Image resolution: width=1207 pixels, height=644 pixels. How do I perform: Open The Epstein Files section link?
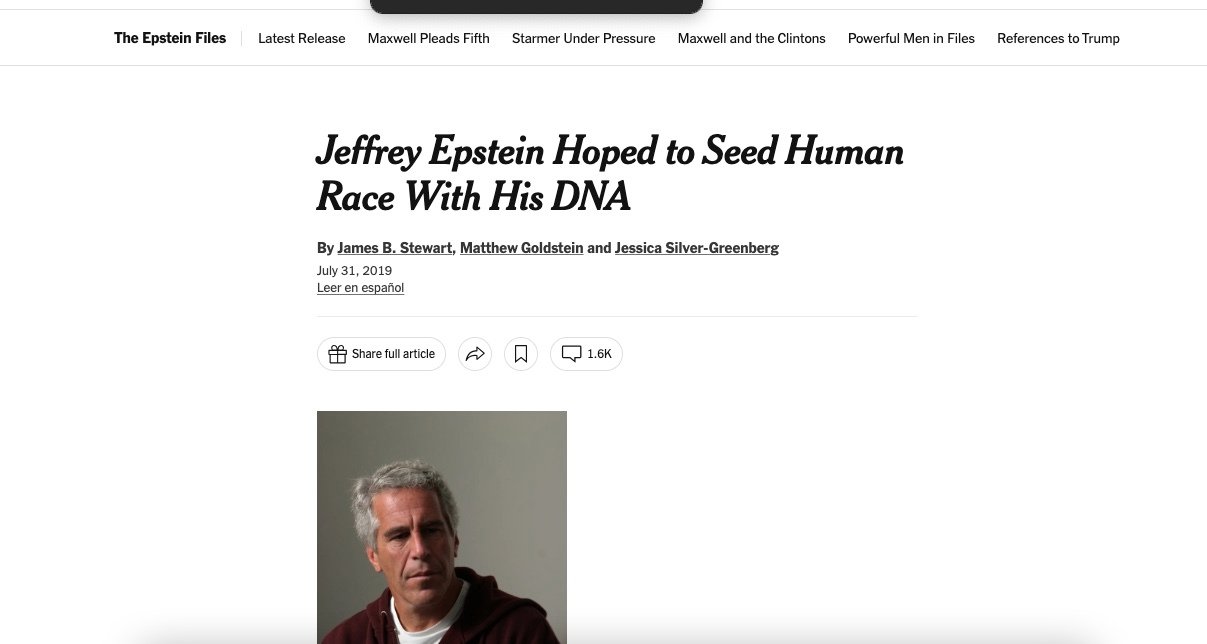pos(170,38)
